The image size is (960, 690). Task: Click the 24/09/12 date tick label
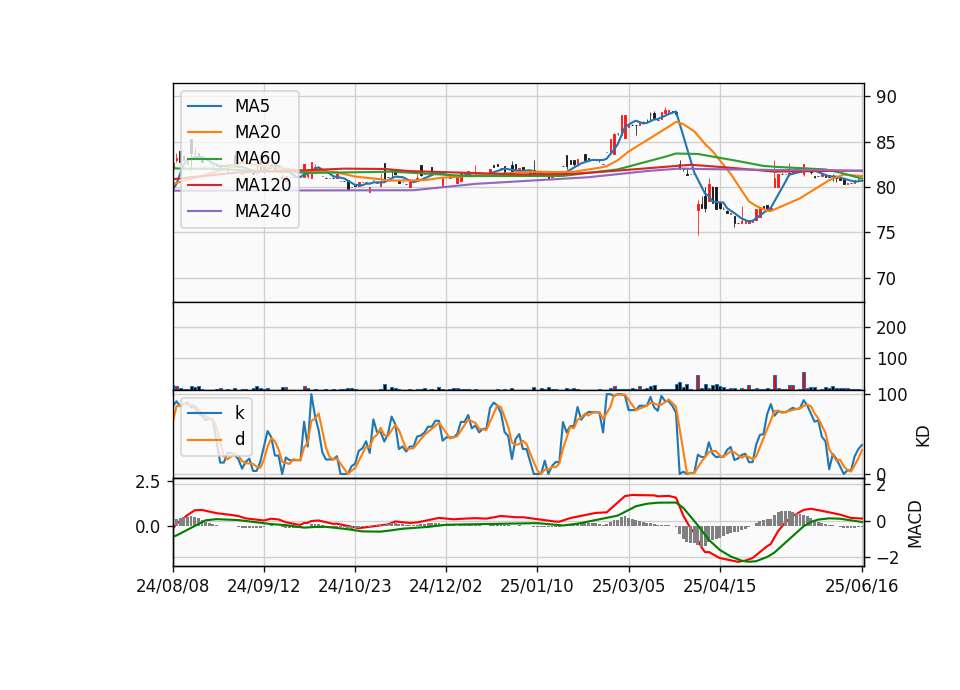point(264,586)
